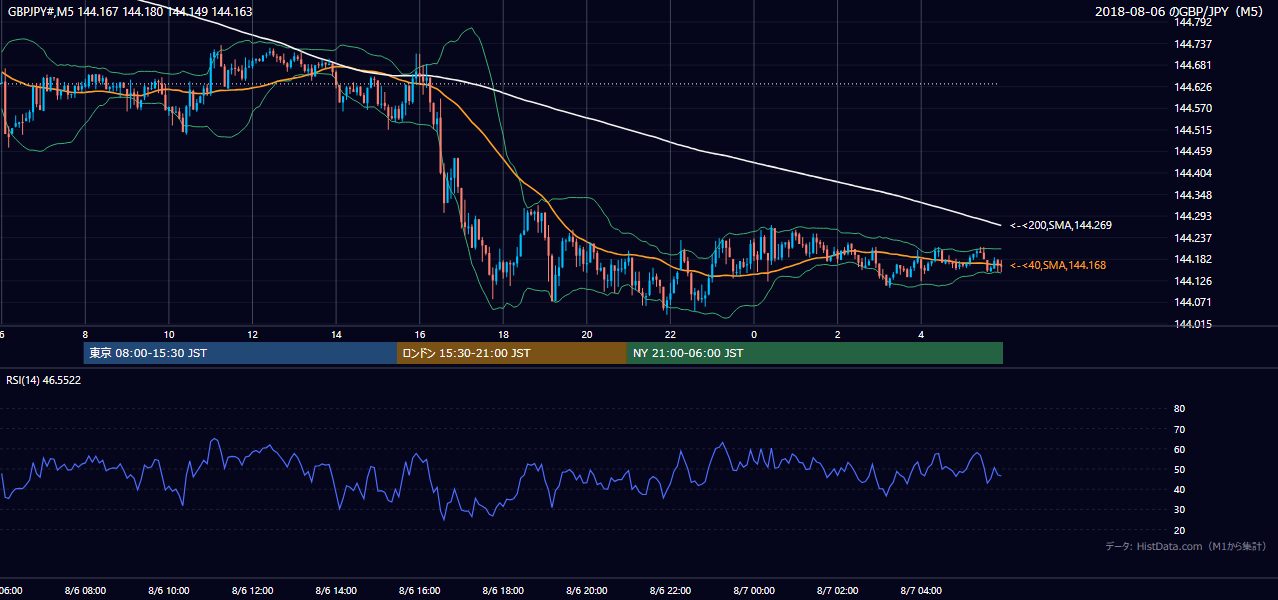This screenshot has width=1278, height=600.
Task: Click RSI scale level 60
Action: pyautogui.click(x=1179, y=449)
